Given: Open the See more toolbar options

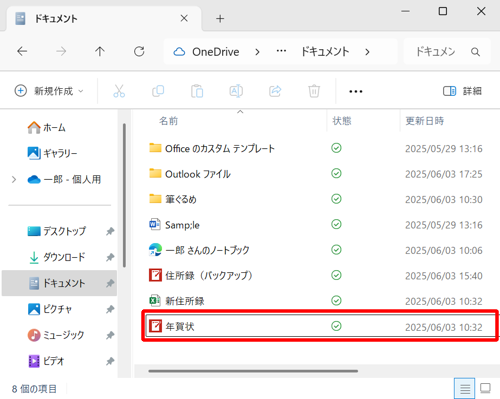Looking at the screenshot, I should tap(356, 91).
